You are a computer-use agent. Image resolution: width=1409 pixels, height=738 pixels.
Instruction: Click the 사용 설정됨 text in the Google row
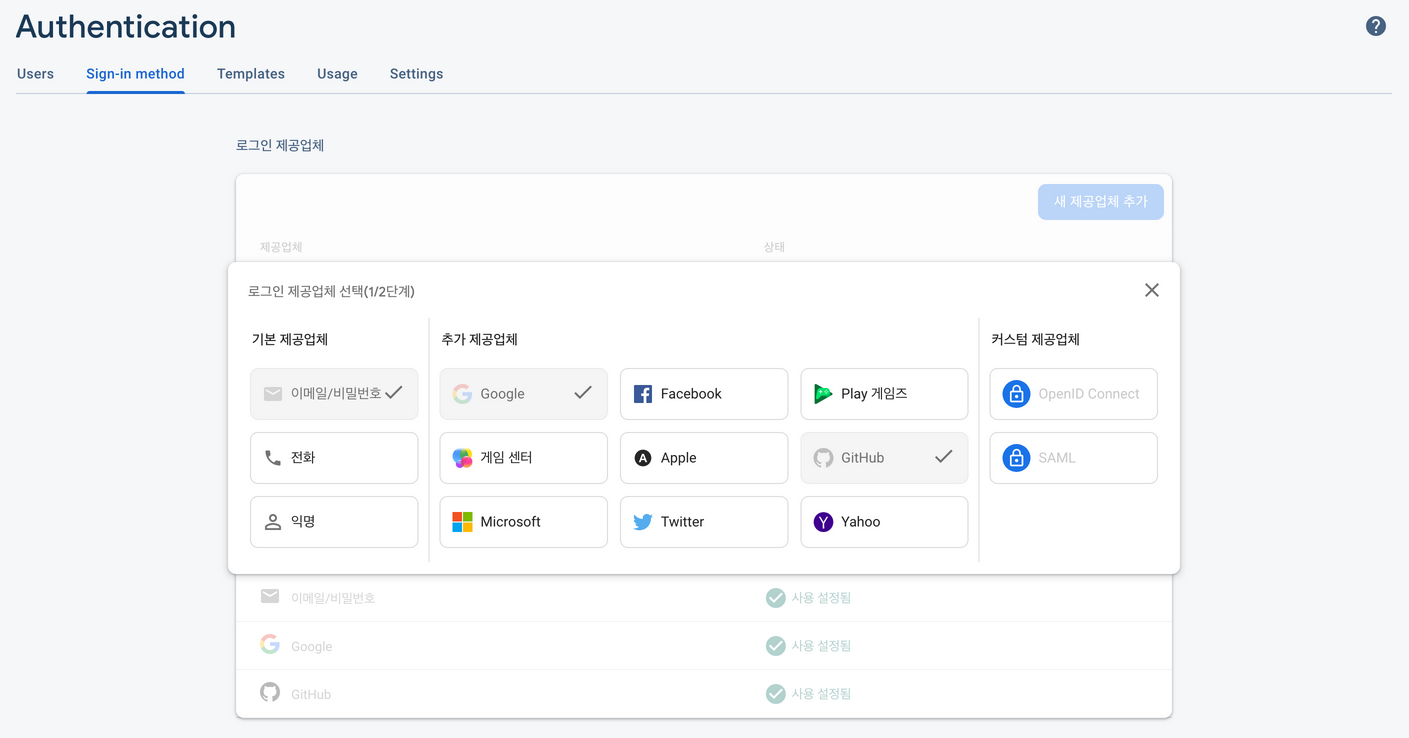(821, 646)
